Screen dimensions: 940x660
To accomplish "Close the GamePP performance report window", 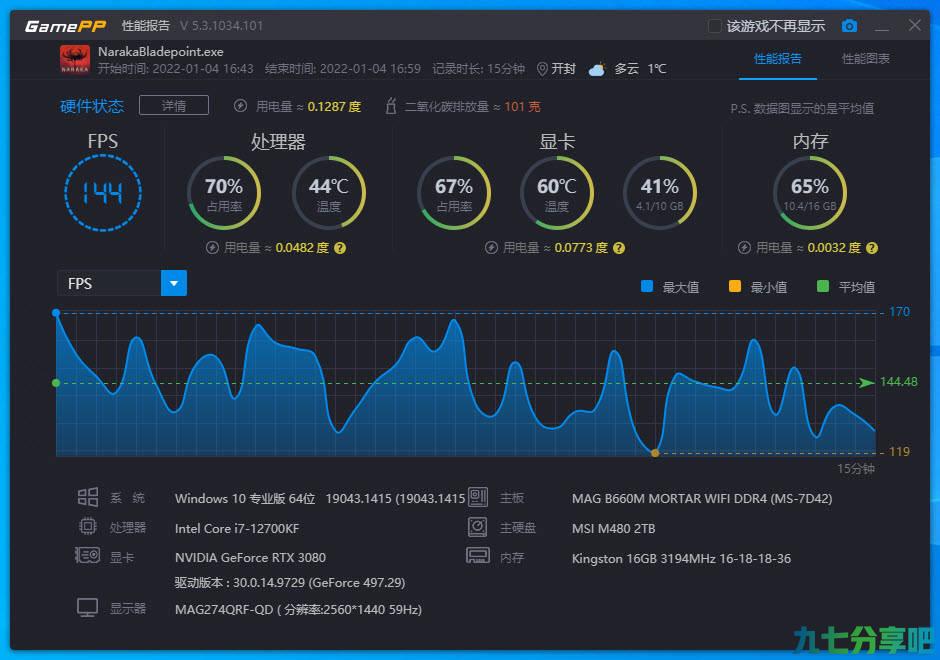I will (915, 25).
